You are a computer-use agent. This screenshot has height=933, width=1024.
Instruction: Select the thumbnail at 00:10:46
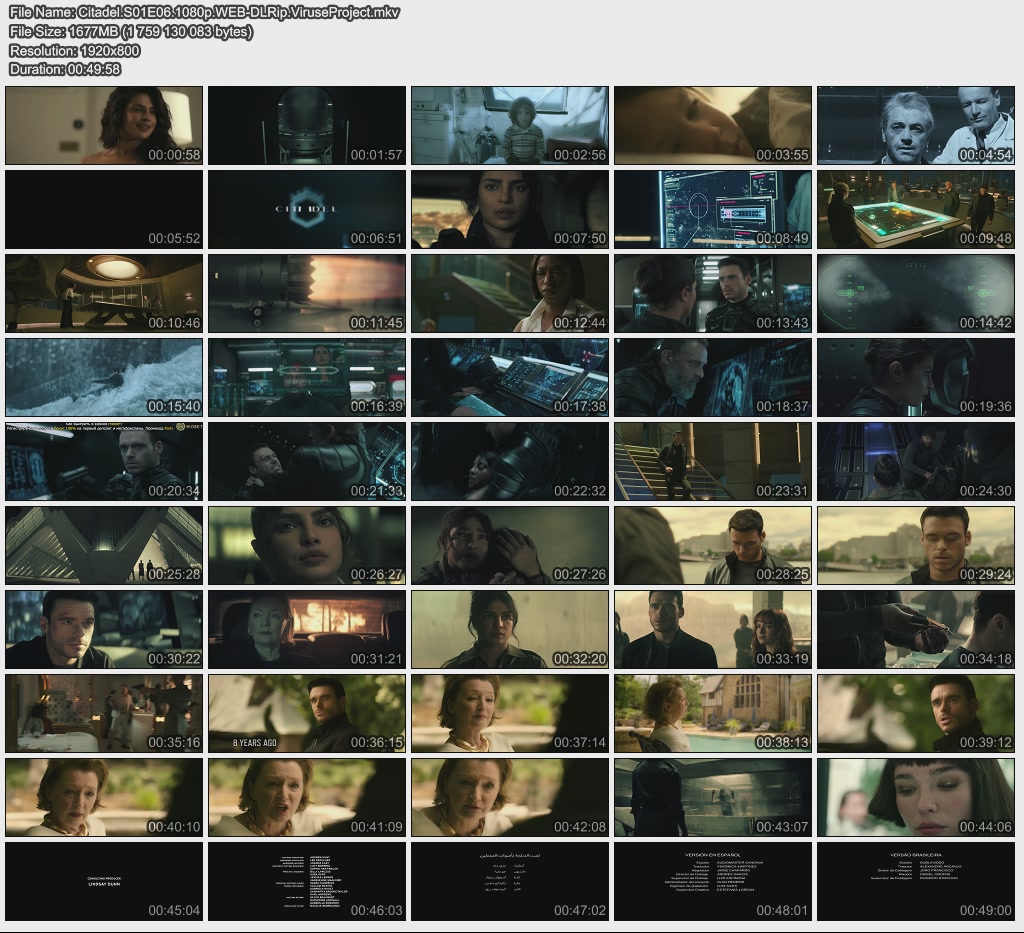[x=104, y=293]
